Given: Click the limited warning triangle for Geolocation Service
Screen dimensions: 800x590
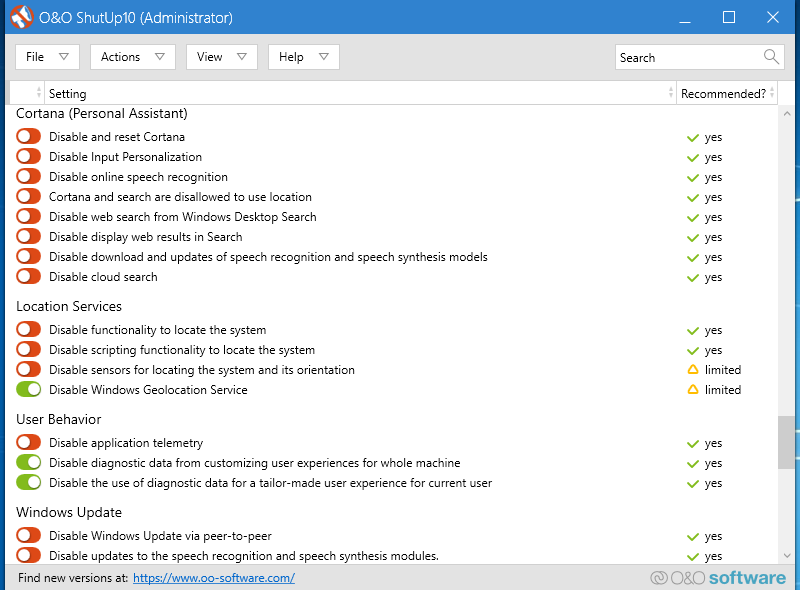Looking at the screenshot, I should pos(692,389).
